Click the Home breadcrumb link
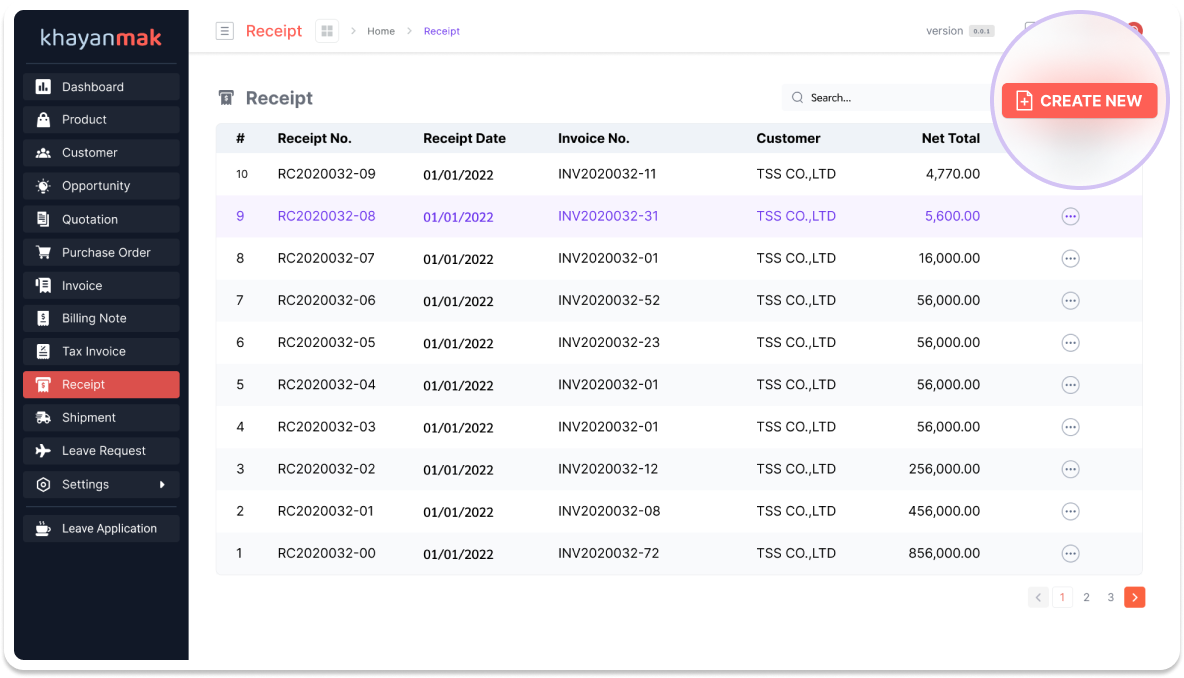The height and width of the screenshot is (678, 1184). (x=381, y=31)
